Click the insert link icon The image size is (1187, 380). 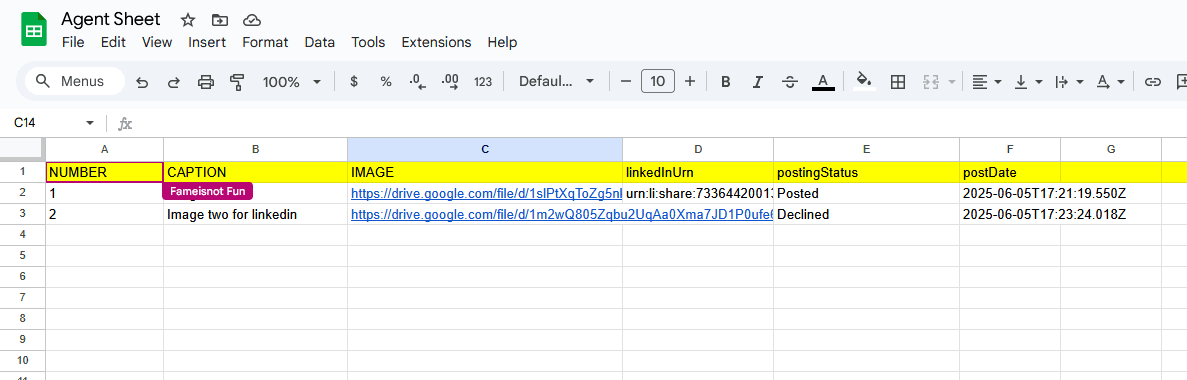[1152, 82]
